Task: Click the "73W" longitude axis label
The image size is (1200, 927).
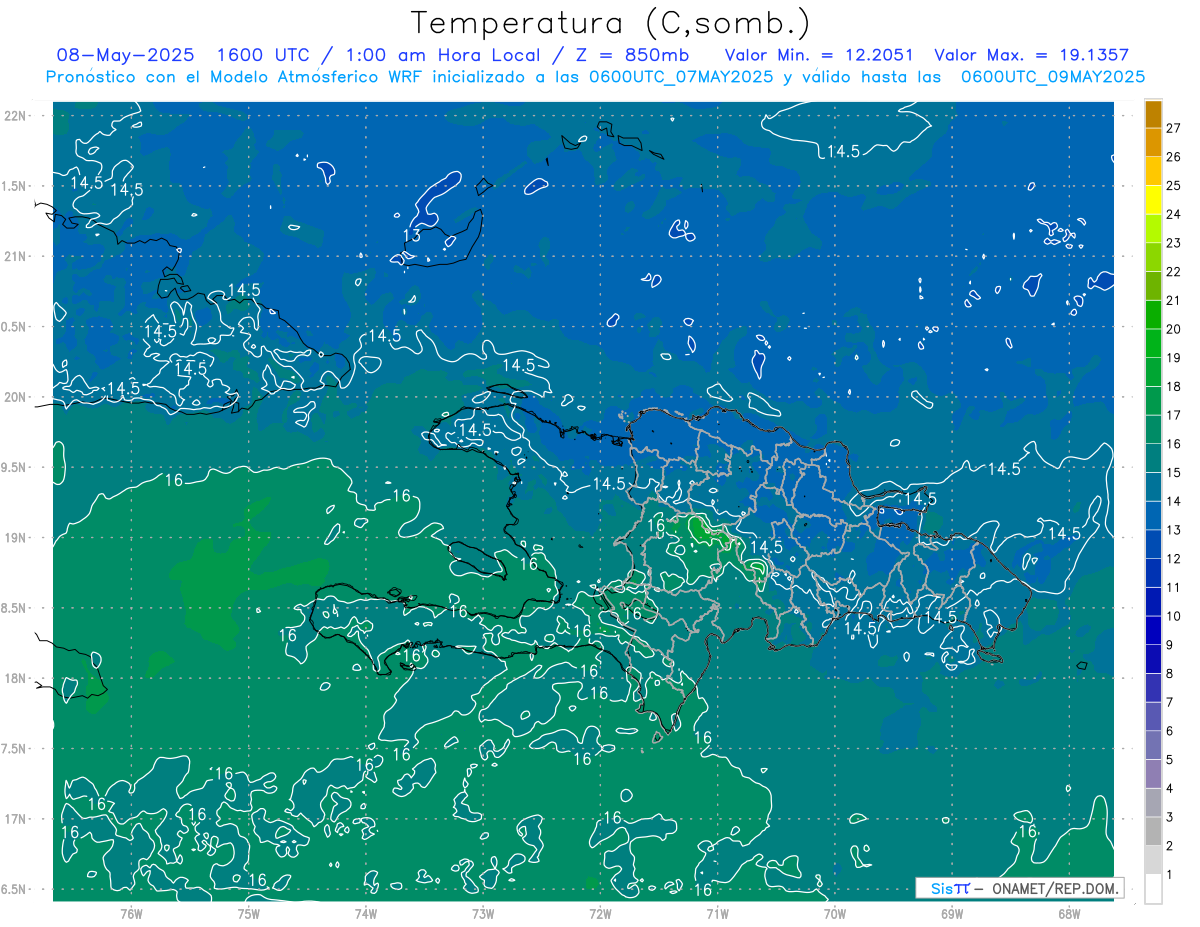Action: point(483,912)
